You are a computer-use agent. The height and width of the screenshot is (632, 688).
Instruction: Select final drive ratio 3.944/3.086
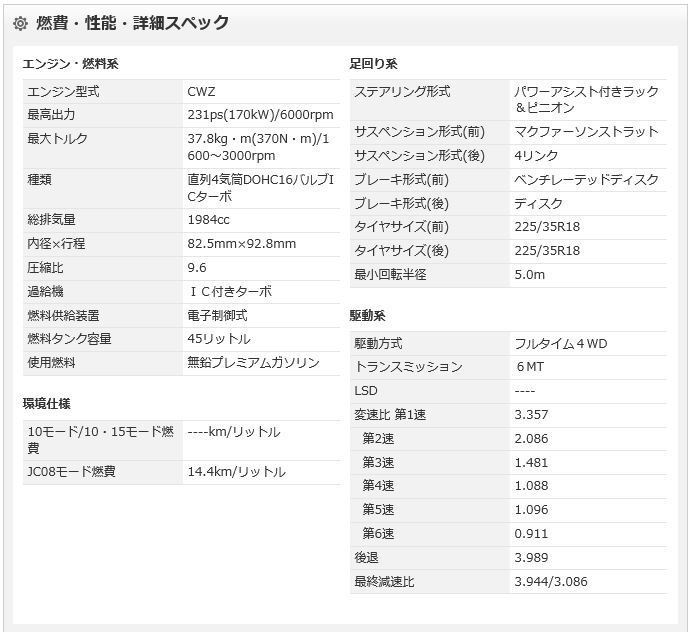pyautogui.click(x=551, y=582)
